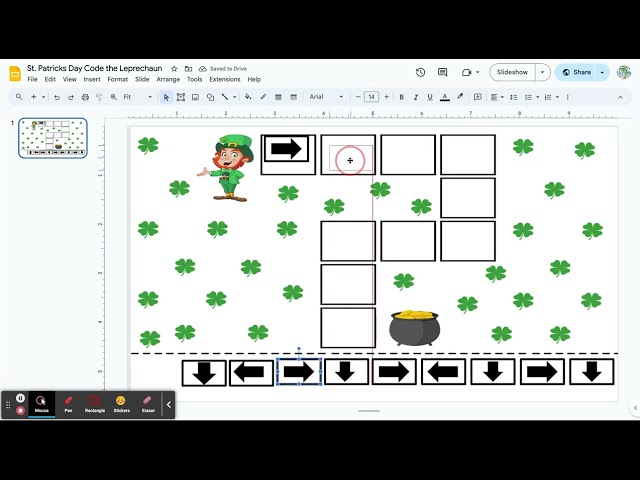Set the border dash style
The height and width of the screenshot is (480, 640).
coord(293,97)
